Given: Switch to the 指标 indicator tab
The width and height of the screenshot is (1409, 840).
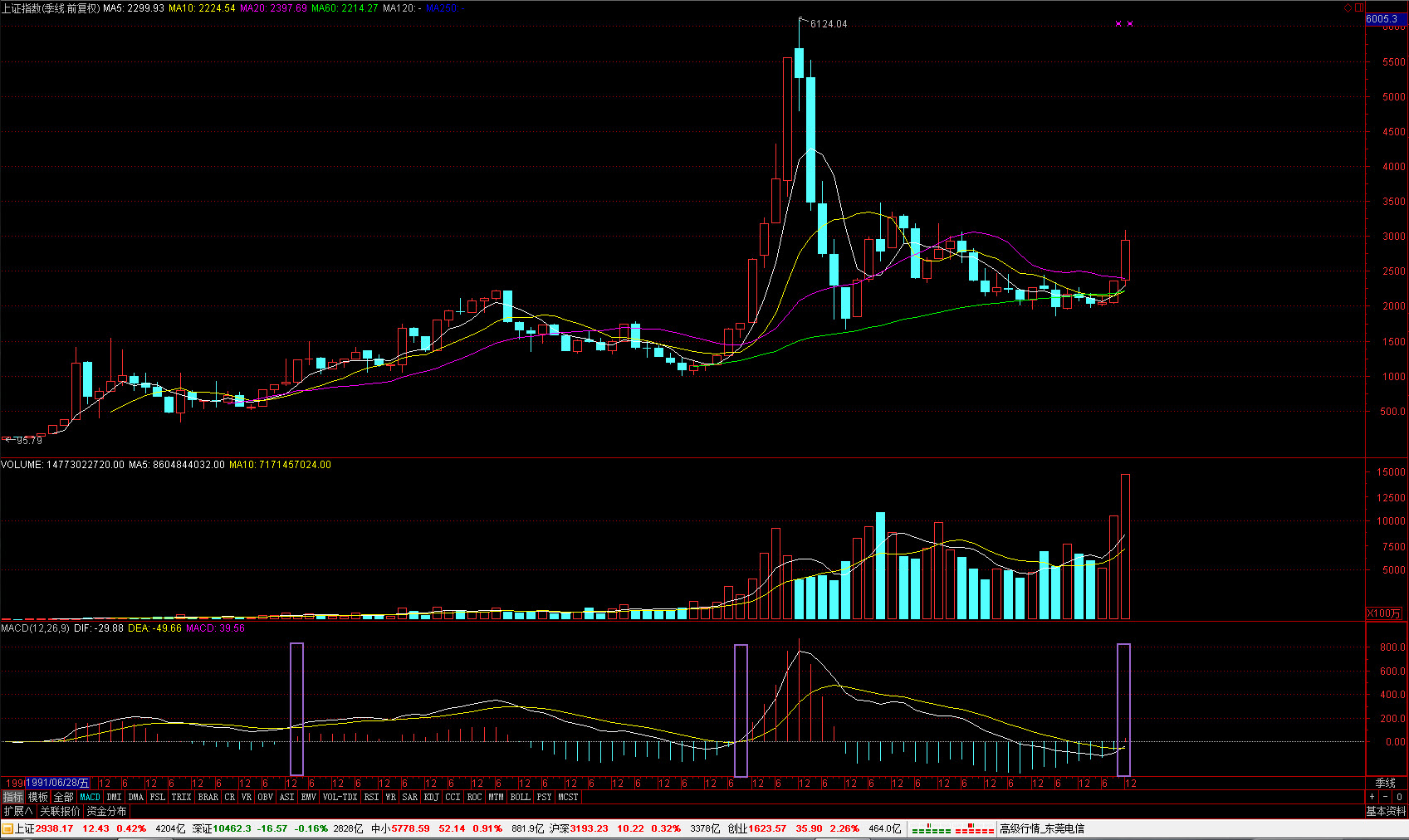Looking at the screenshot, I should click(13, 797).
